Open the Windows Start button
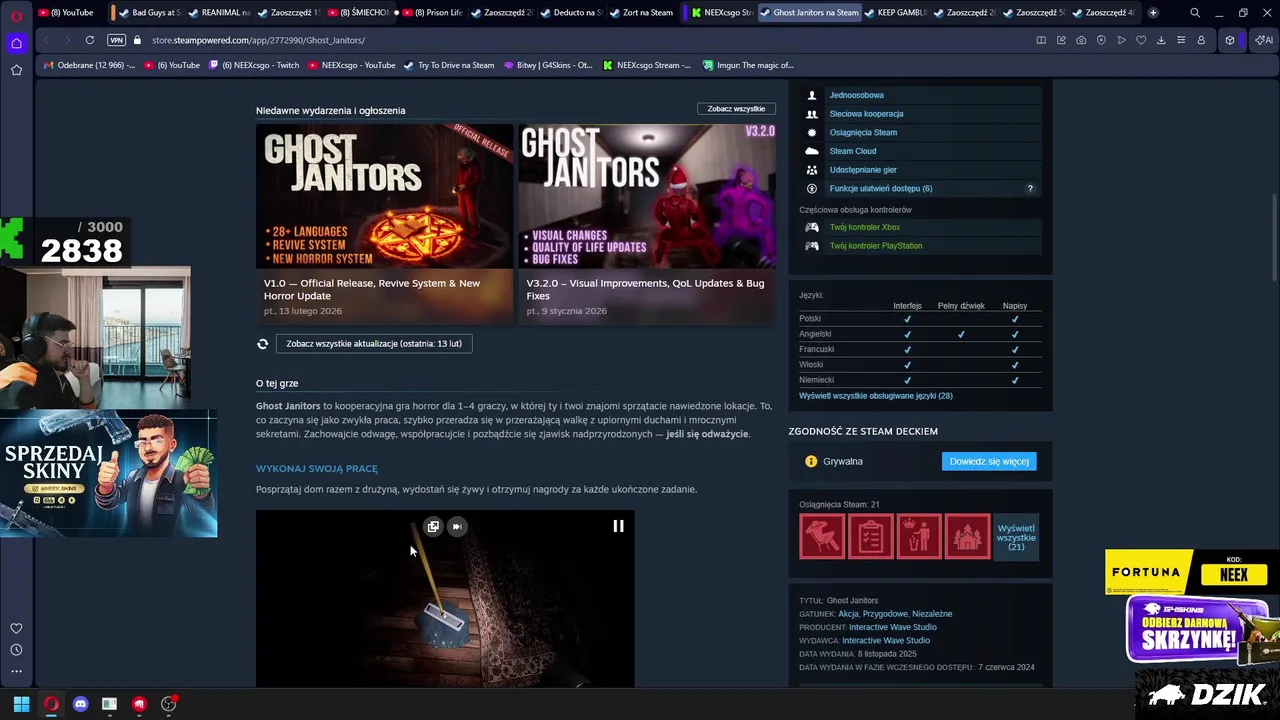The width and height of the screenshot is (1280, 720). (21, 704)
